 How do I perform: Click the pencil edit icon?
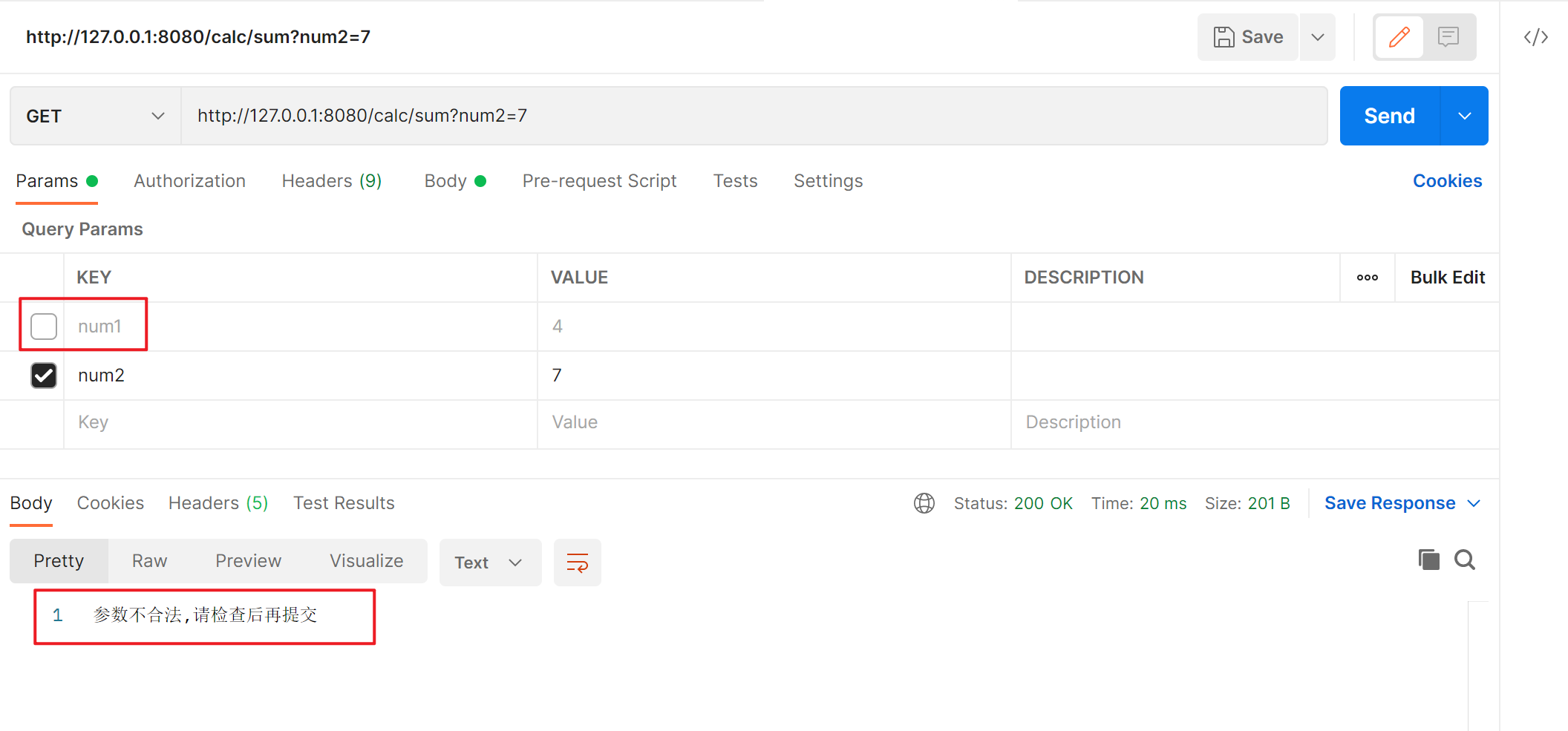pyautogui.click(x=1399, y=37)
